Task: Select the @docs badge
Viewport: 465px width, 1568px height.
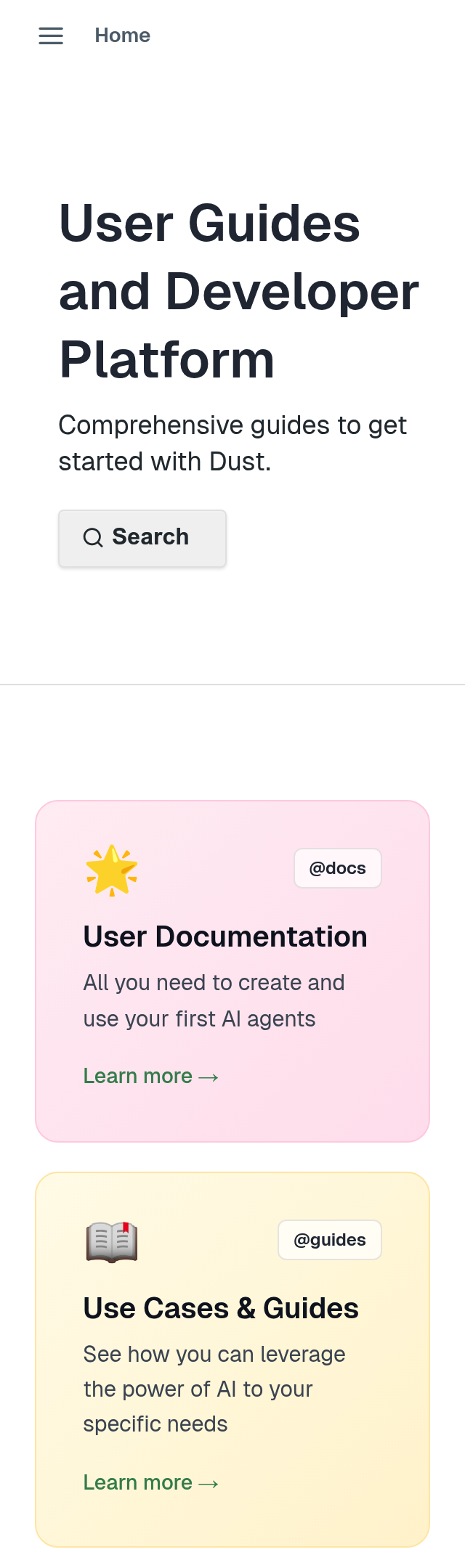Action: 337,867
